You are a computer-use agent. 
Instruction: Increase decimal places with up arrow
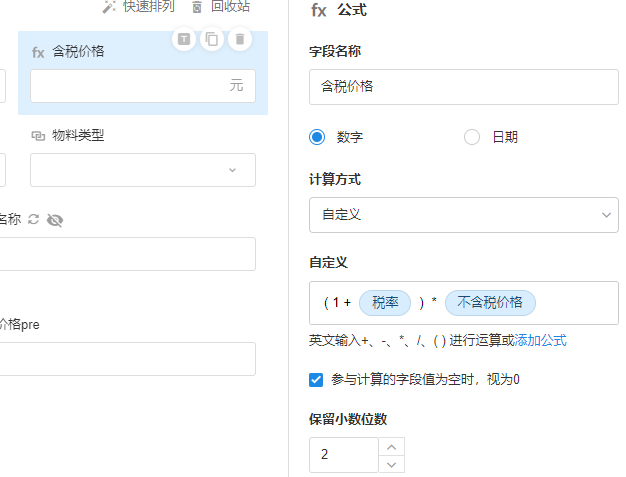pyautogui.click(x=392, y=447)
